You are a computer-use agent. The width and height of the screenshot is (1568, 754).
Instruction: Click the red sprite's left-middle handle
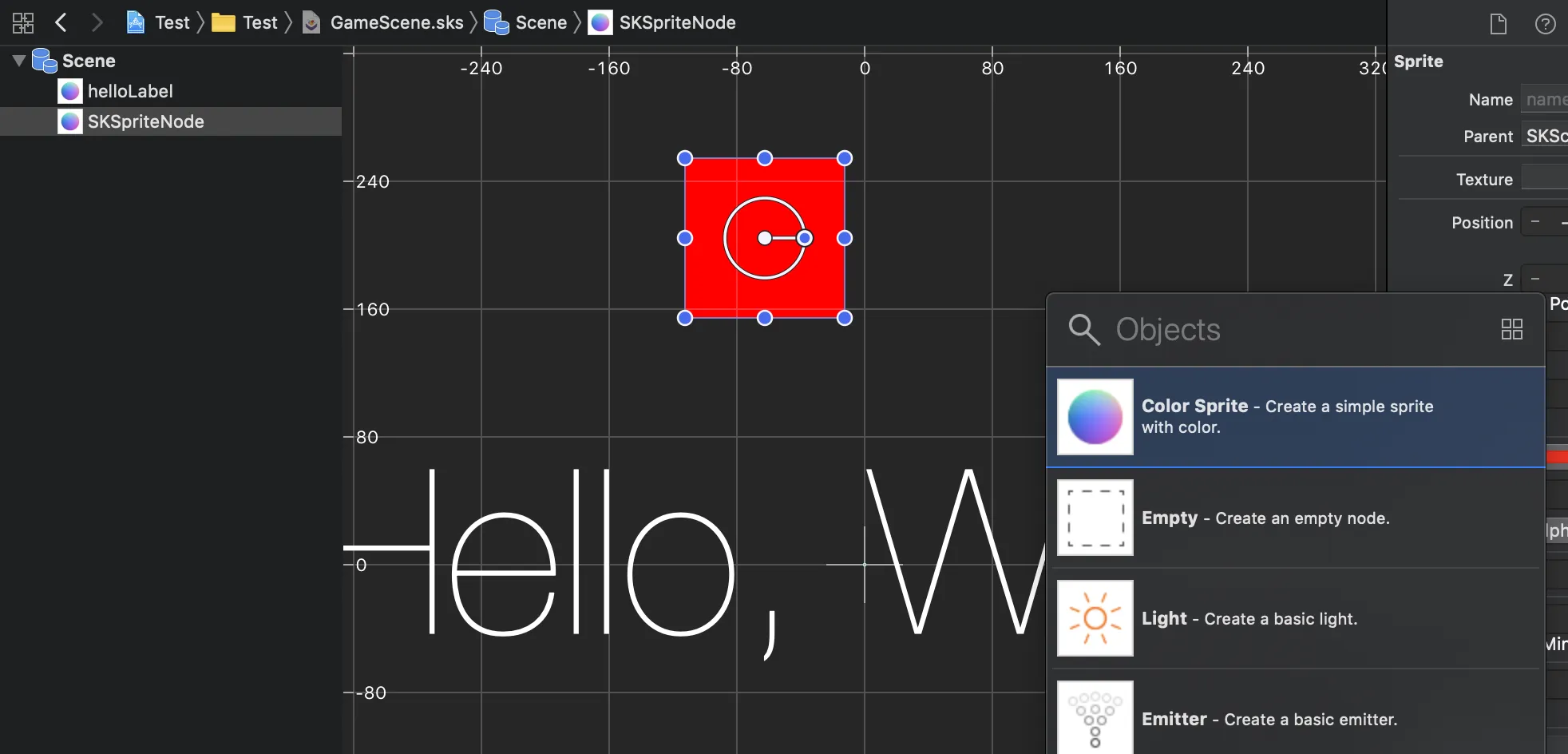coord(684,238)
